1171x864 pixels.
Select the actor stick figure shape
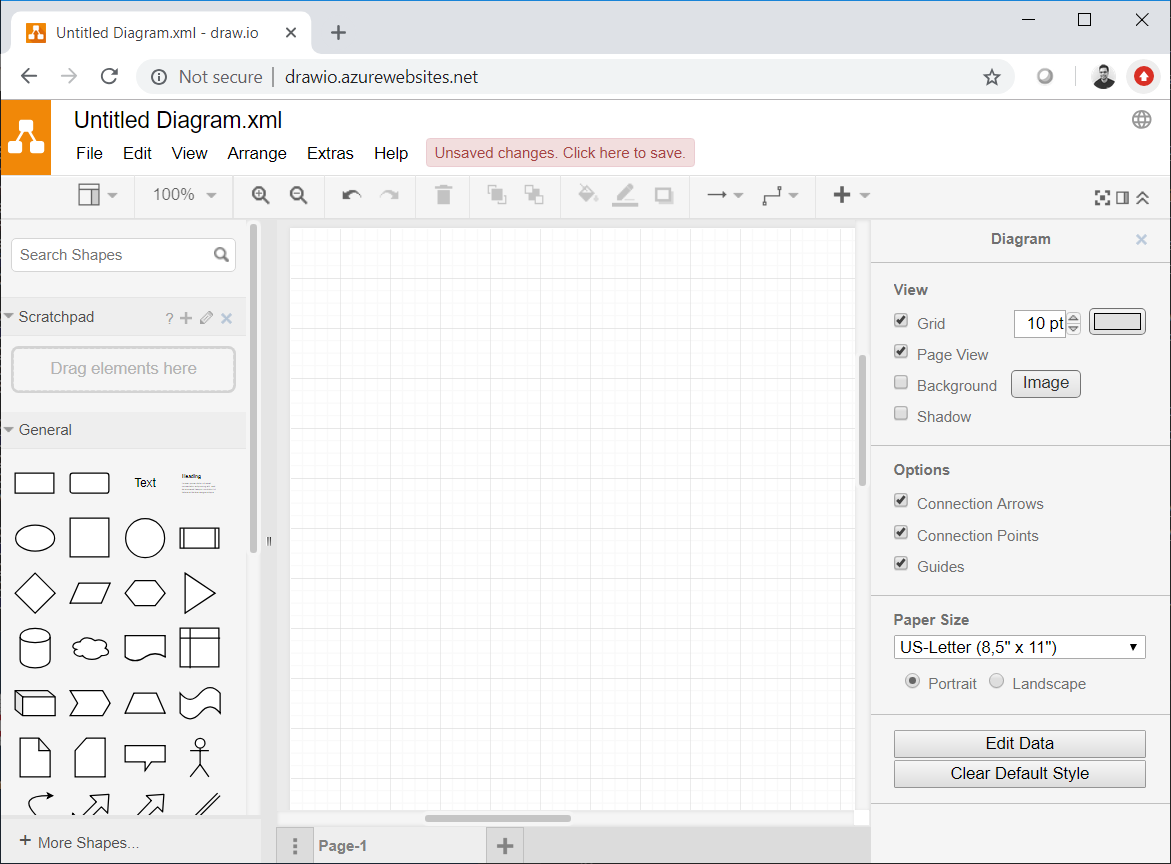coord(199,758)
